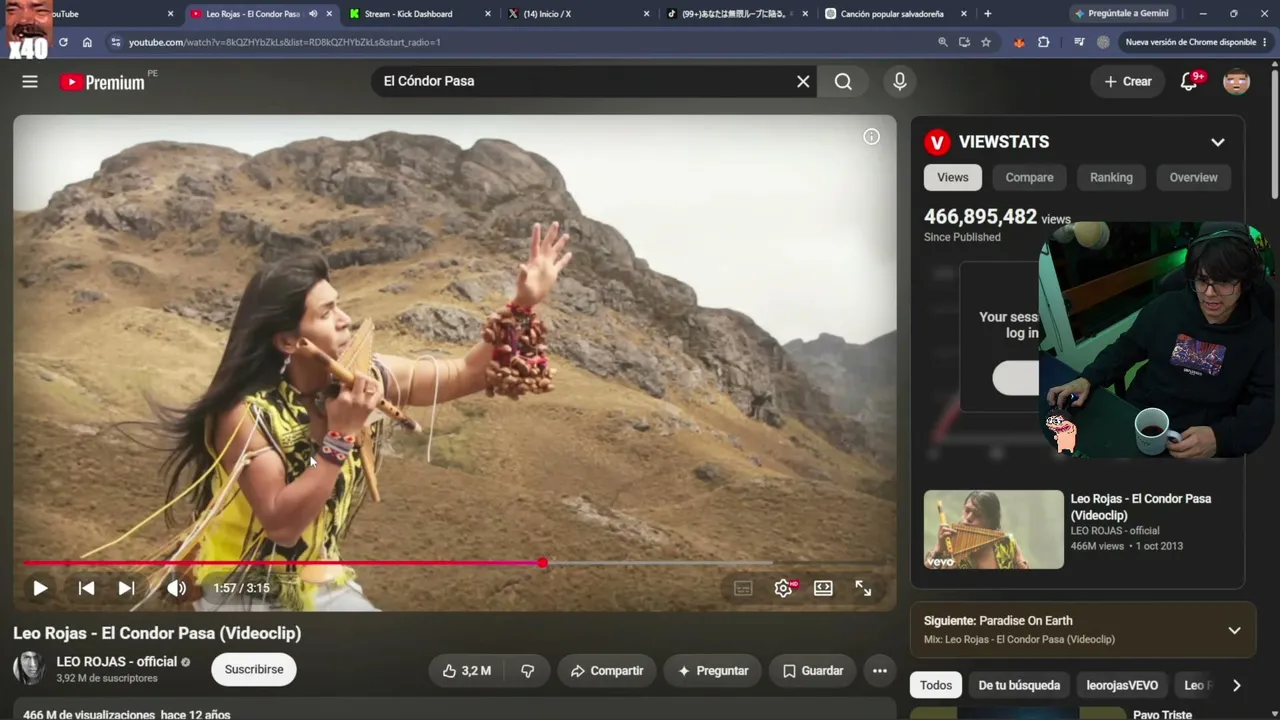
Task: Clear the El Cóndor Pasa search text
Action: coord(803,82)
